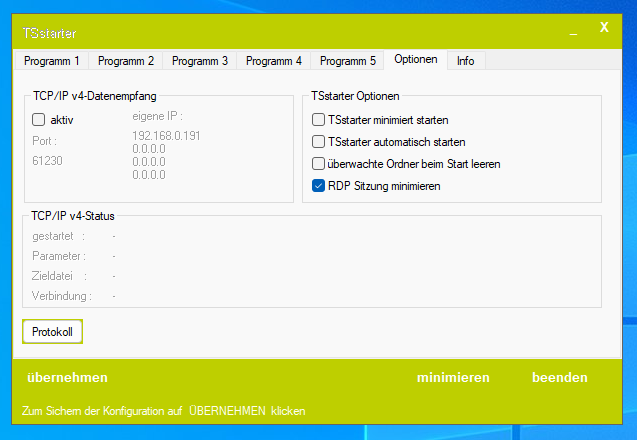The height and width of the screenshot is (440, 637).
Task: Select the Programm 3 tab
Action: (x=199, y=61)
